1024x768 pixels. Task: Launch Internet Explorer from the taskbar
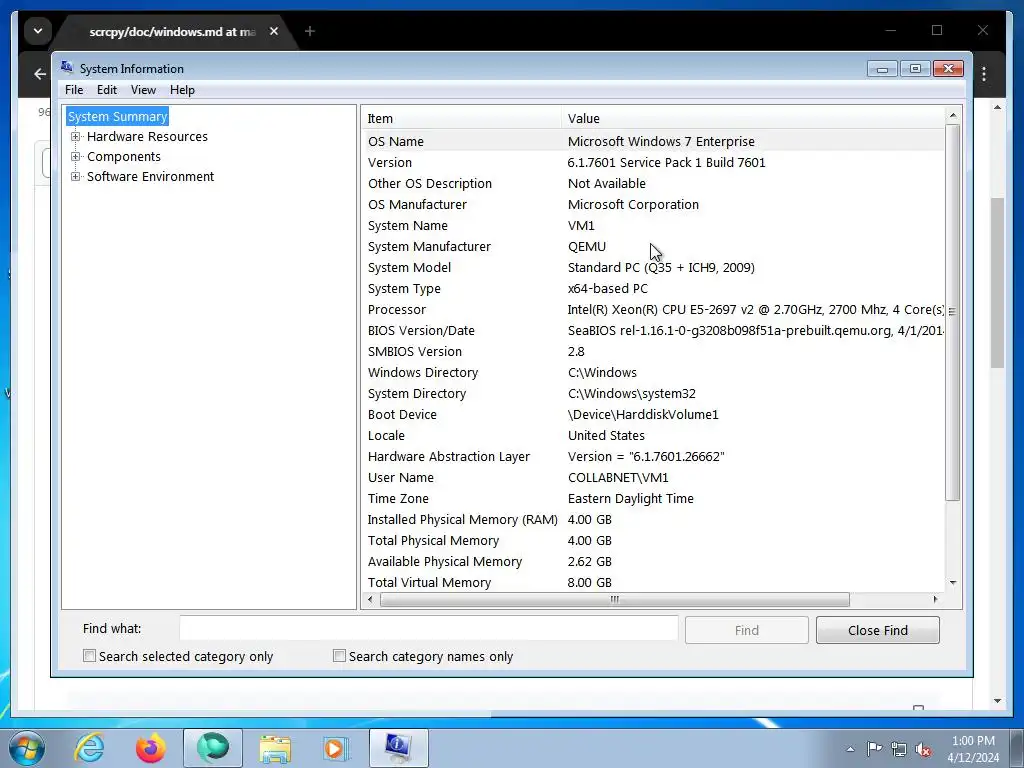coord(89,748)
